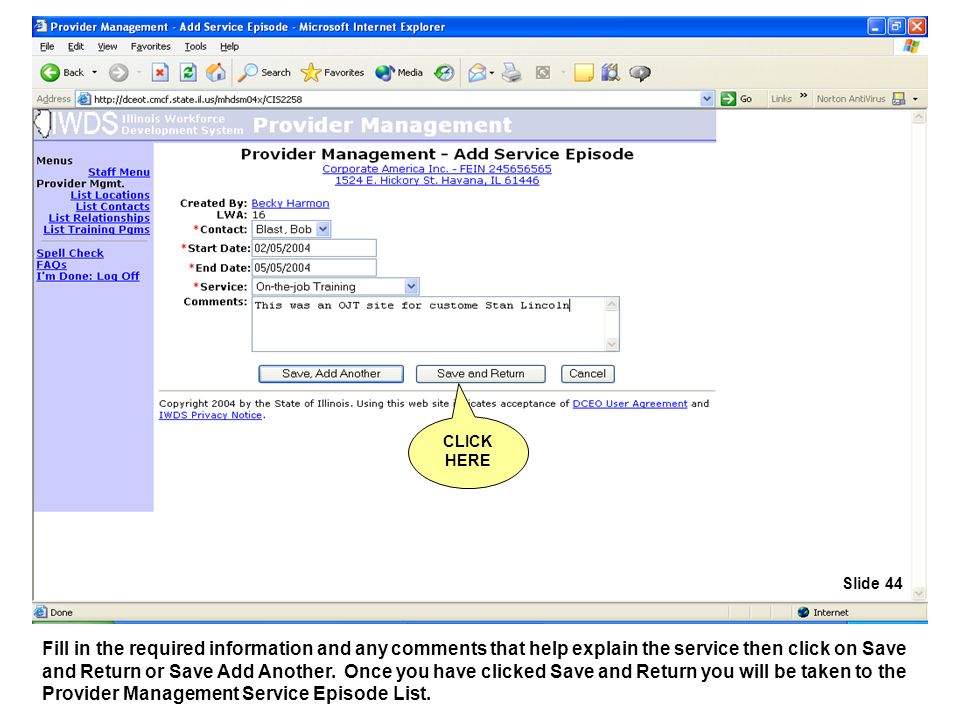Open the Help menu
Viewport: 960px width, 720px height.
pyautogui.click(x=229, y=47)
